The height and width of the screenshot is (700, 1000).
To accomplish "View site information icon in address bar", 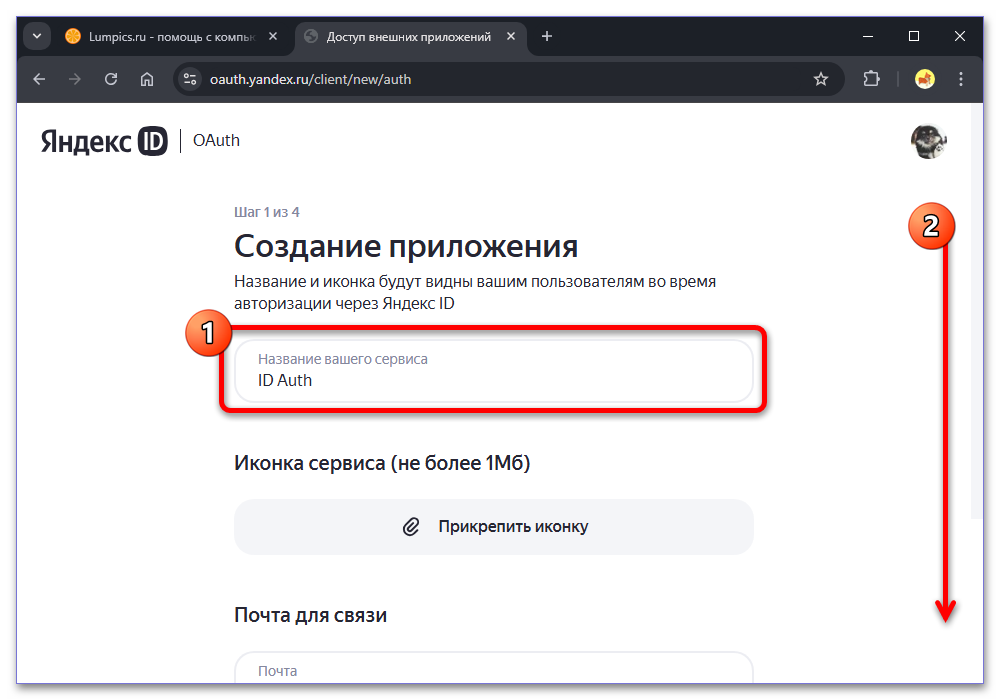I will click(x=189, y=79).
